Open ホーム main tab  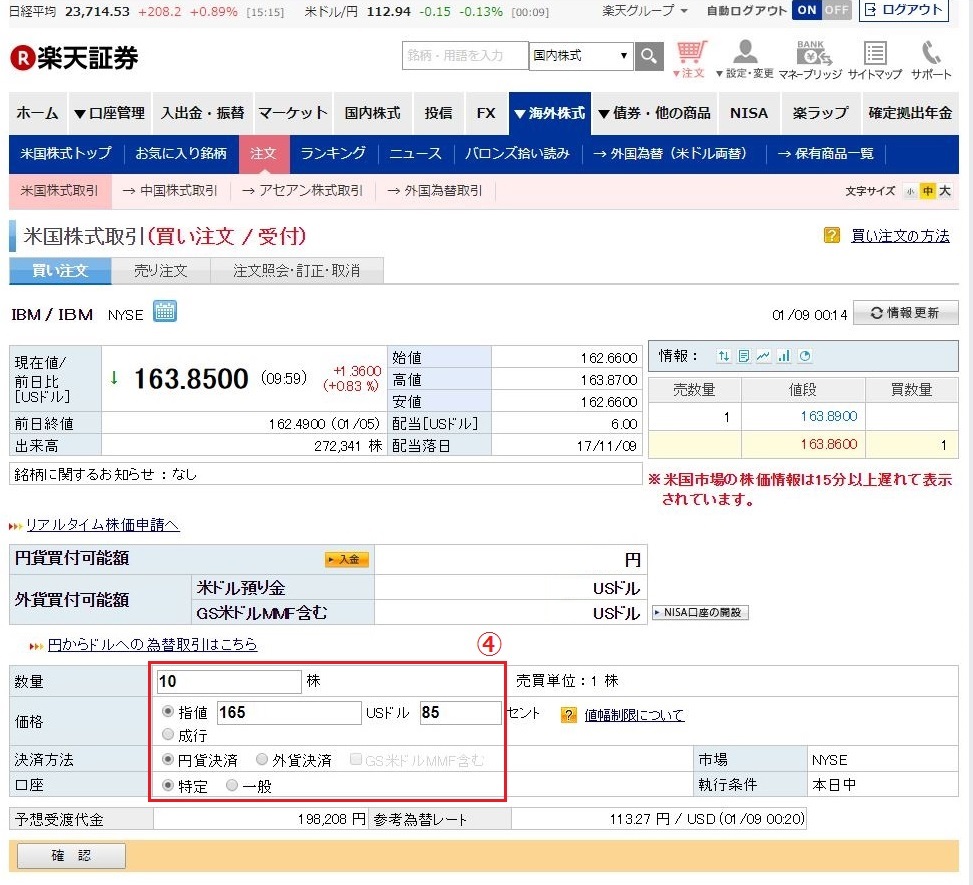(37, 113)
